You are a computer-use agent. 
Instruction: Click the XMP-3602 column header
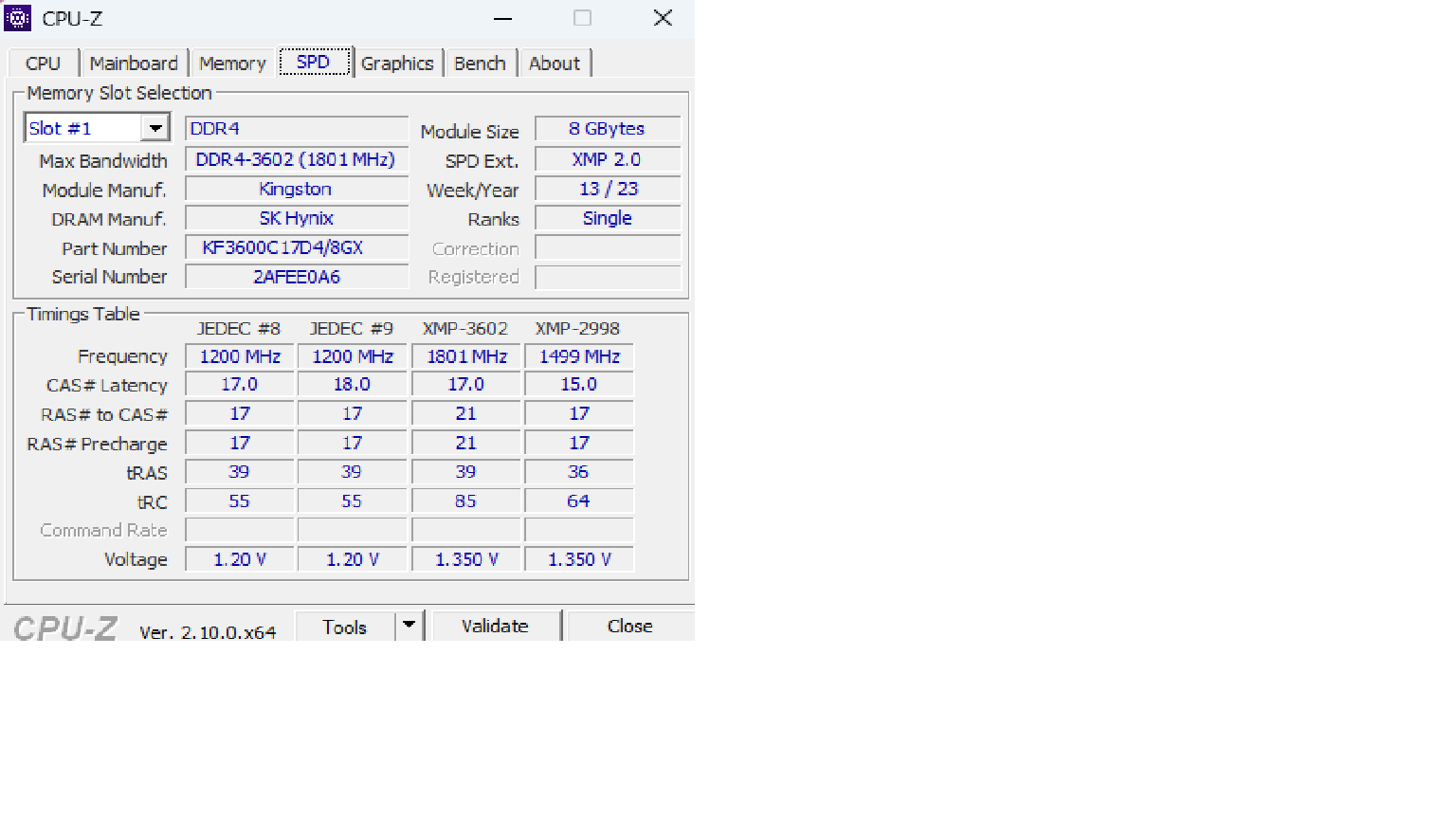465,329
